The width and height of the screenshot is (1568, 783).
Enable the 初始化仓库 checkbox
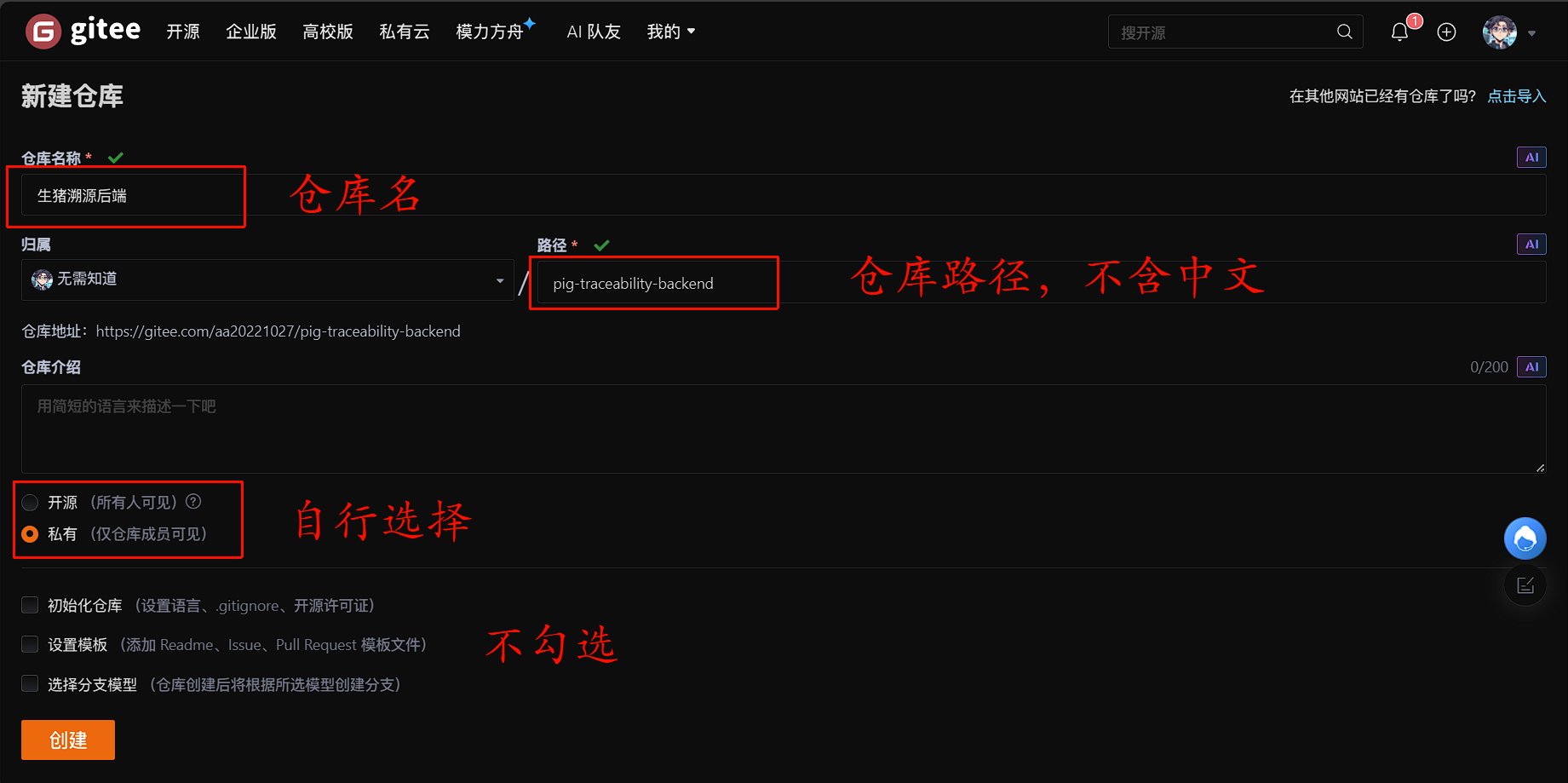pos(30,605)
